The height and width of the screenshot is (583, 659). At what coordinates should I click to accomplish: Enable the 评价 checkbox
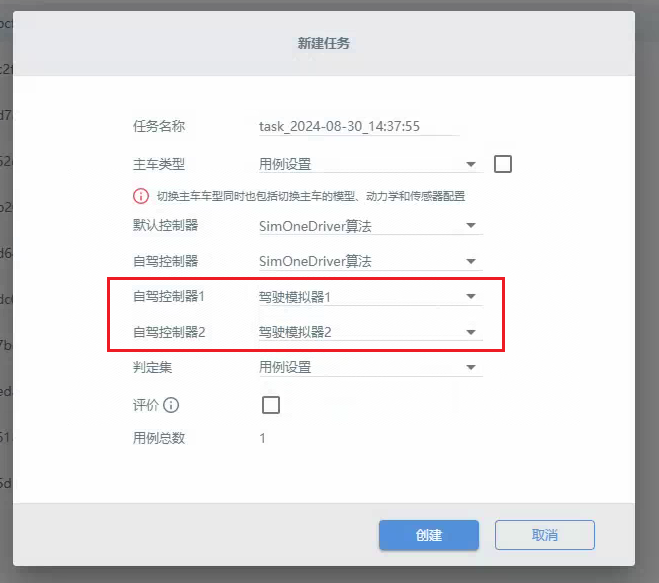[270, 405]
